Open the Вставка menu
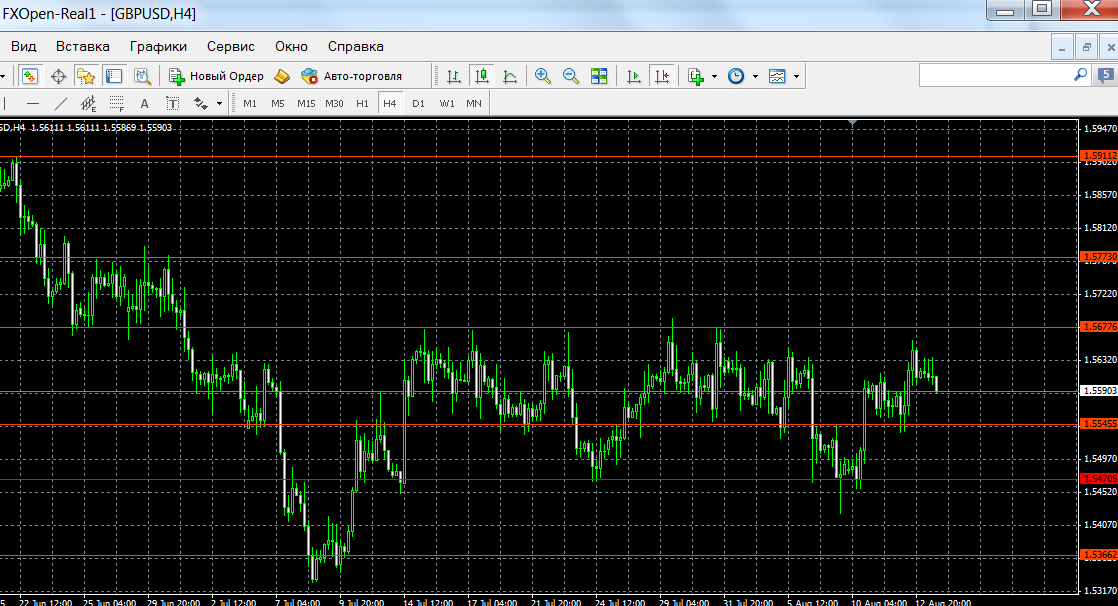The width and height of the screenshot is (1118, 606). coord(83,46)
